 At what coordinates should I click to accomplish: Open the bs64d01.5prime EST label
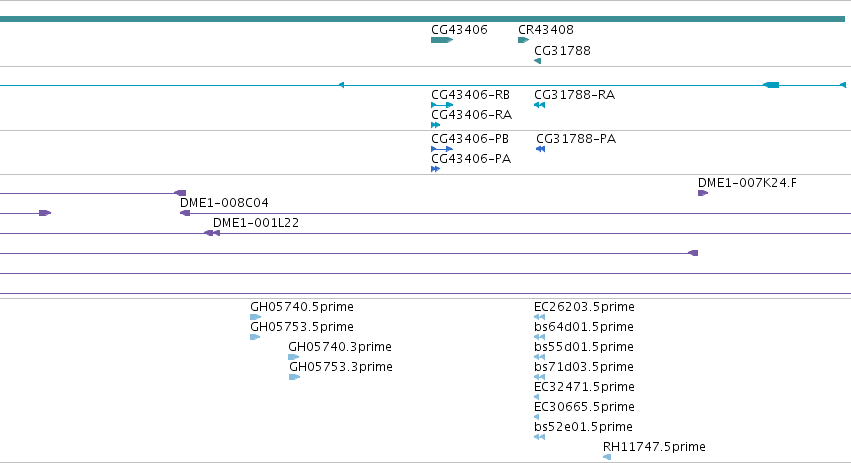(584, 327)
